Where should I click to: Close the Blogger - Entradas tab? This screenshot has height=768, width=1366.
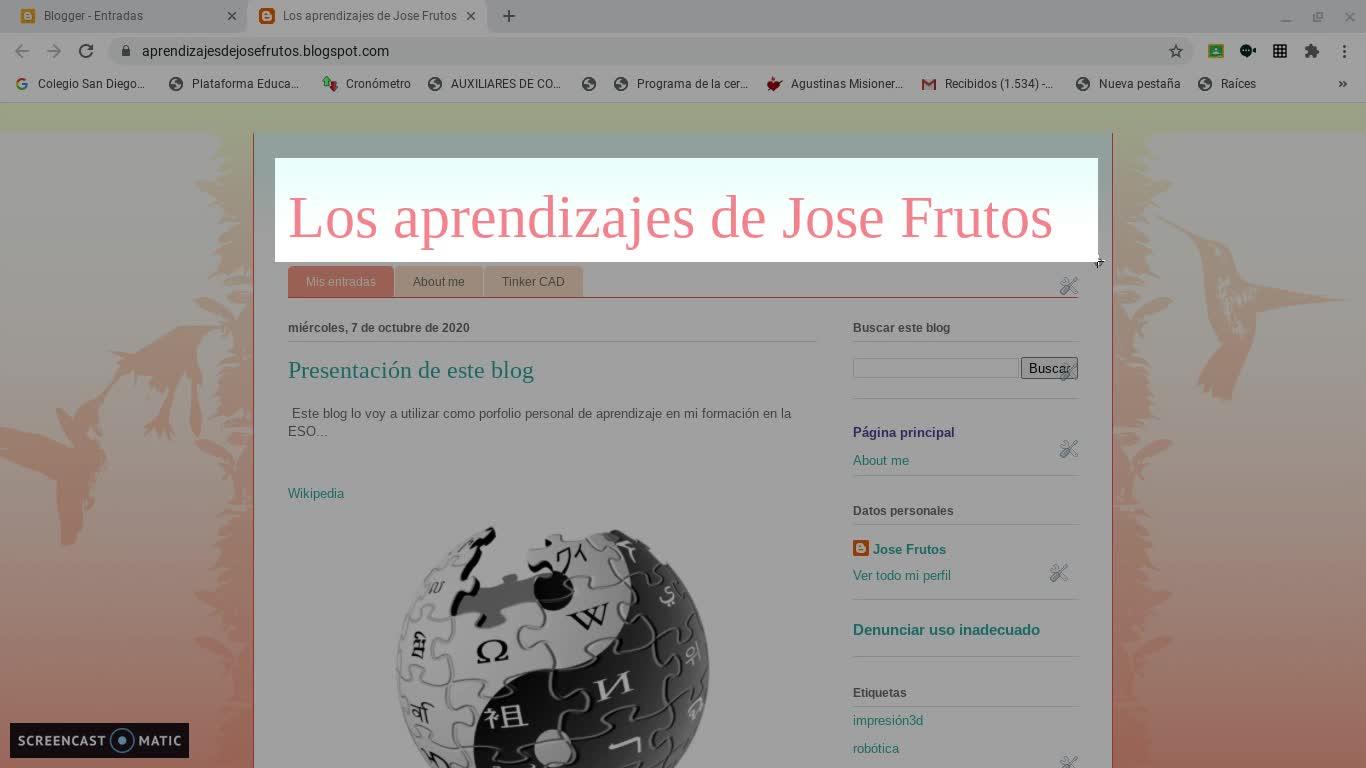(232, 16)
